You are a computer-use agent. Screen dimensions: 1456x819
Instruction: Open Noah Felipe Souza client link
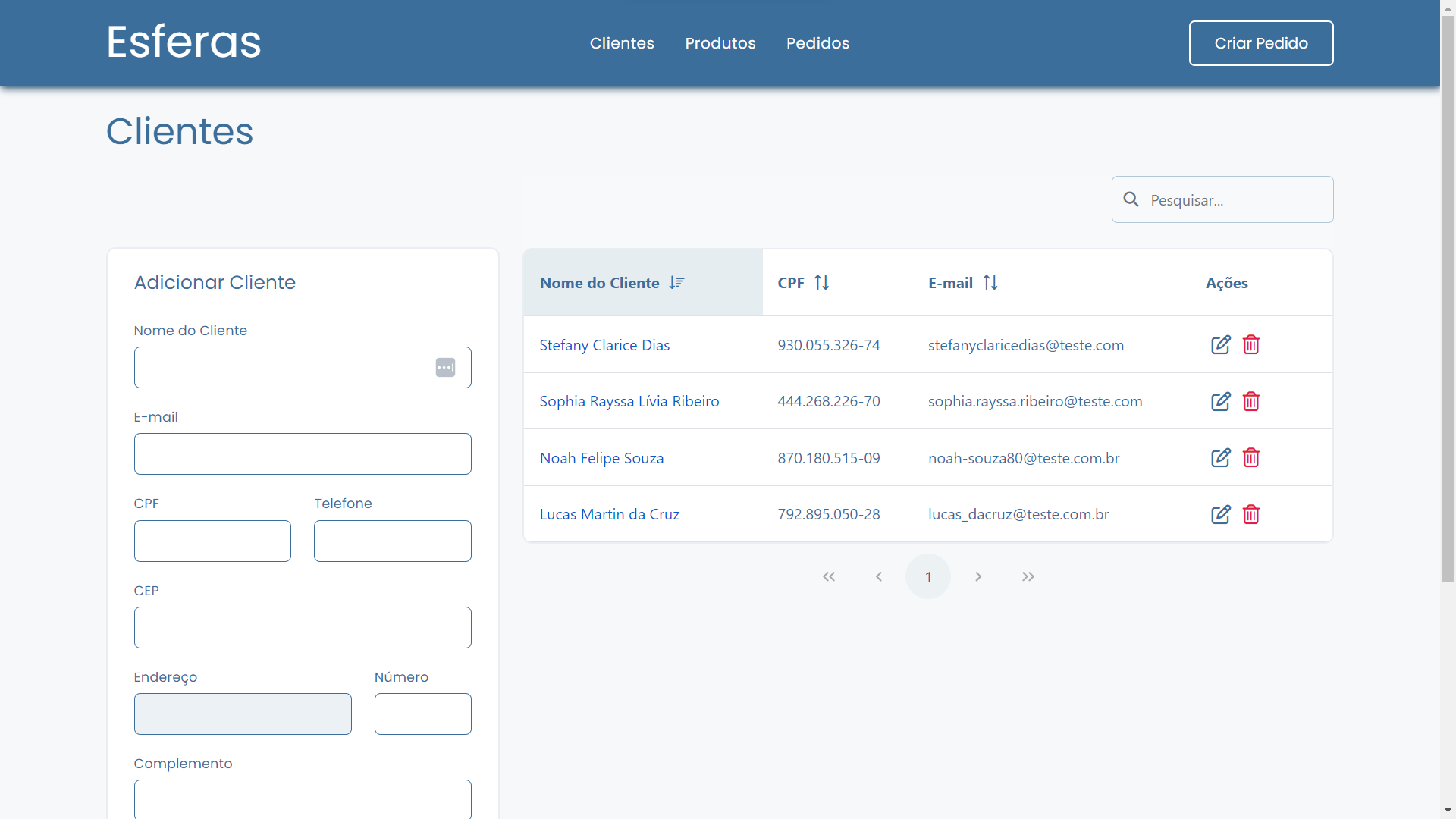coord(601,458)
